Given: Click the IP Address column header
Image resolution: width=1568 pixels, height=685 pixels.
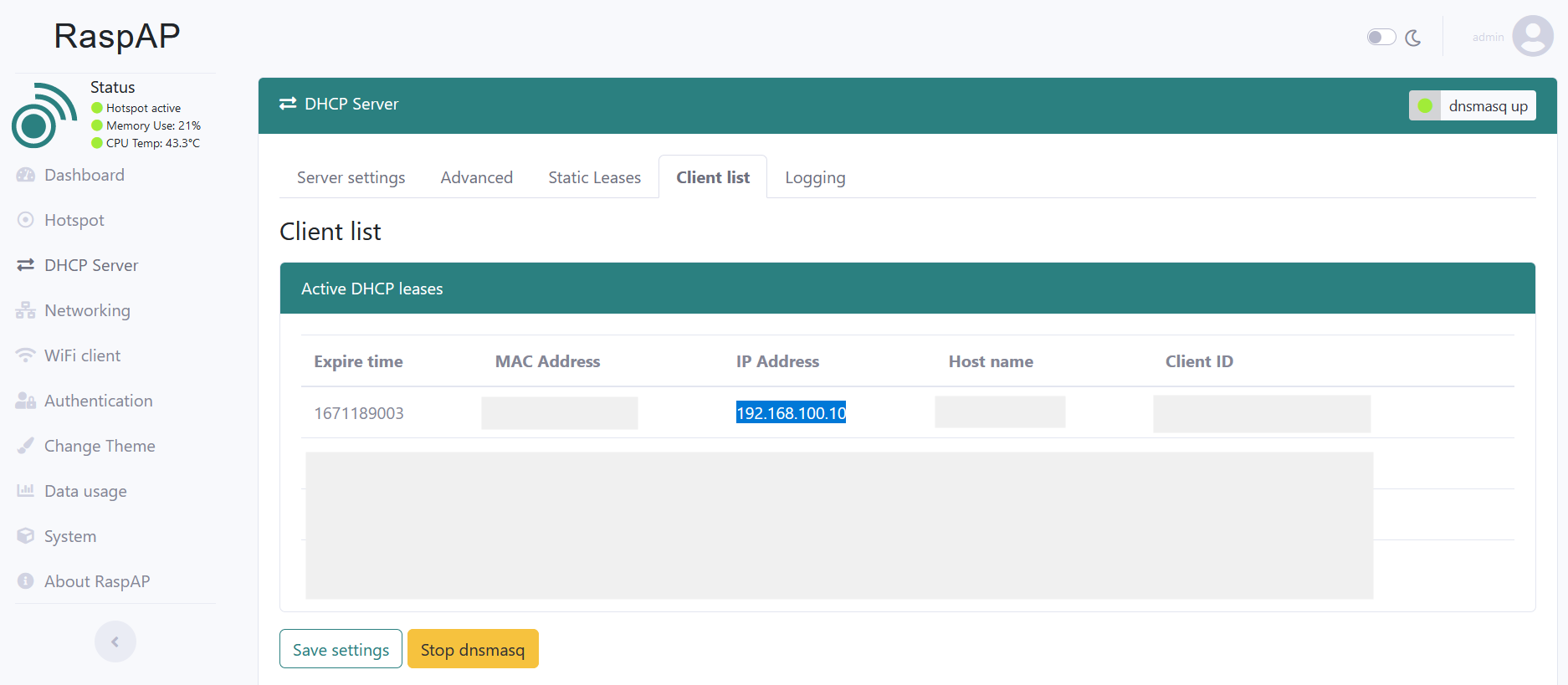Looking at the screenshot, I should pyautogui.click(x=777, y=361).
